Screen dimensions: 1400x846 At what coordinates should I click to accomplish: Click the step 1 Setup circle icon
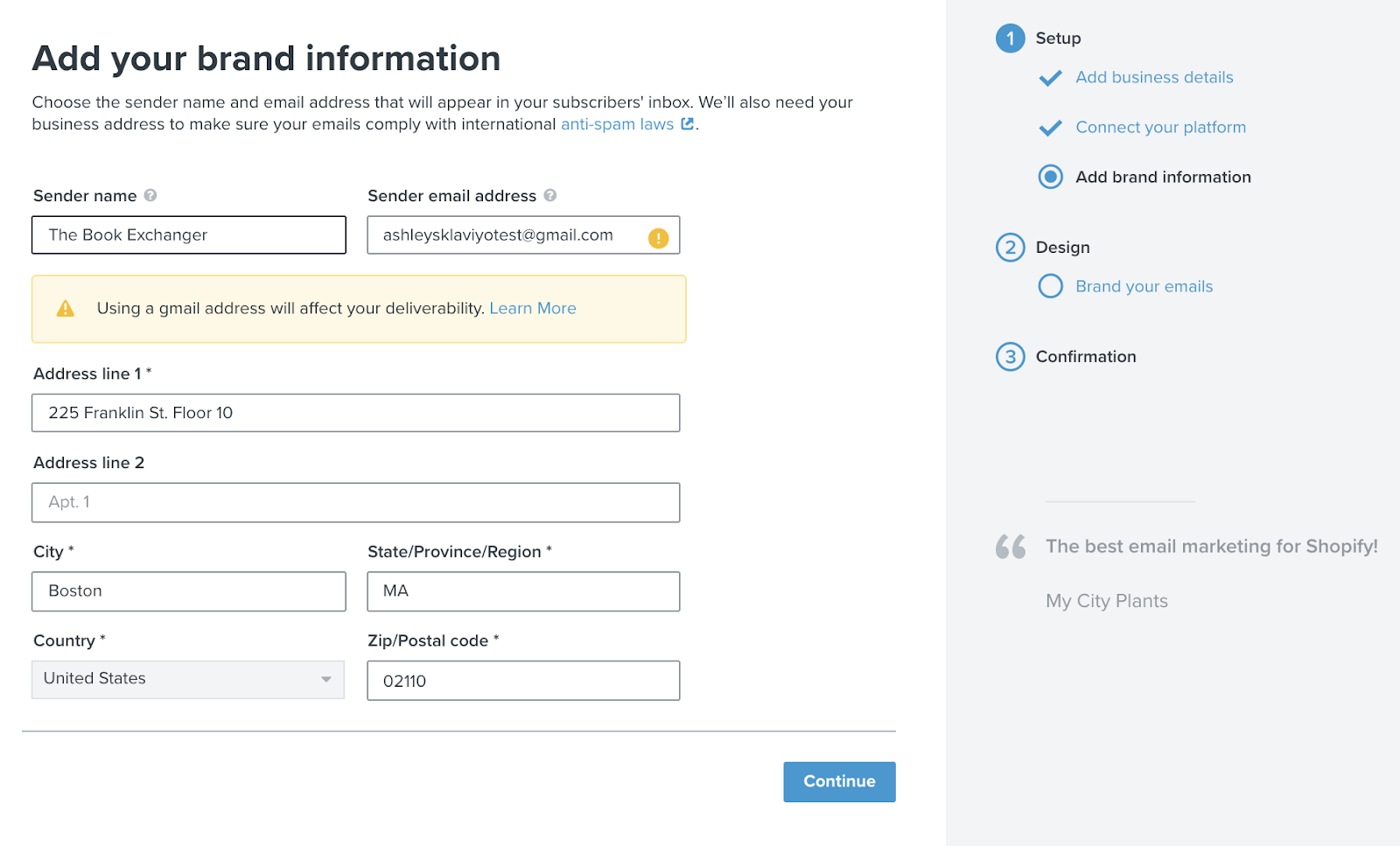(1011, 38)
